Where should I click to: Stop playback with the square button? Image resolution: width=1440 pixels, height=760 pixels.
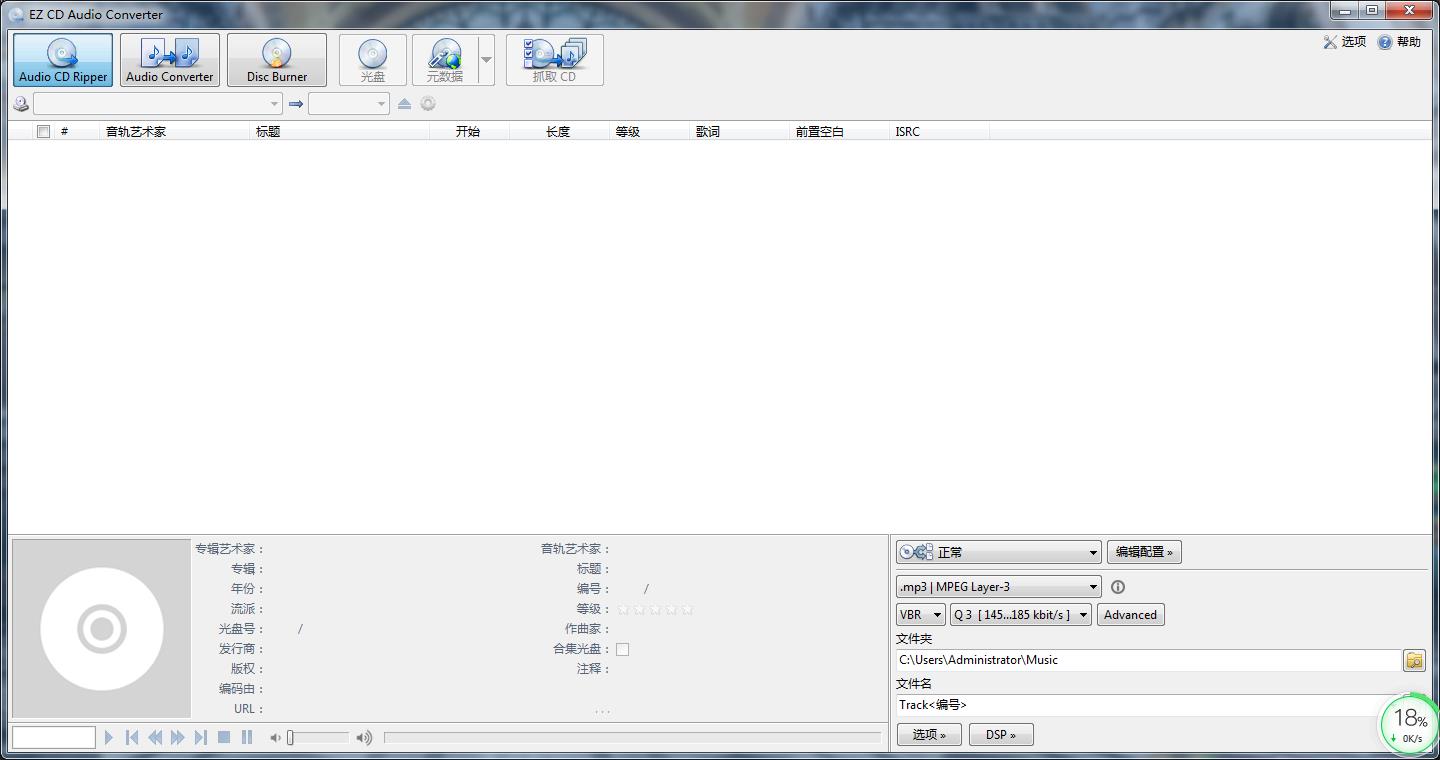(224, 737)
